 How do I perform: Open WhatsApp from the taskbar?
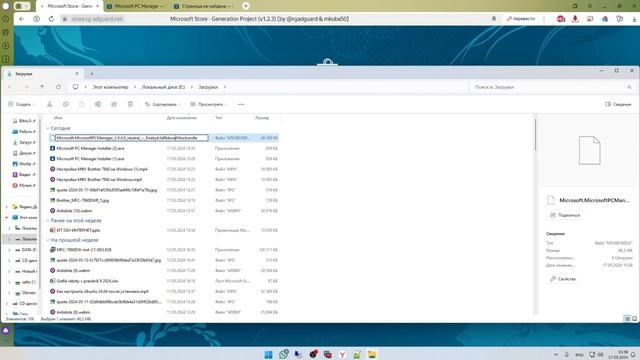pos(284,354)
